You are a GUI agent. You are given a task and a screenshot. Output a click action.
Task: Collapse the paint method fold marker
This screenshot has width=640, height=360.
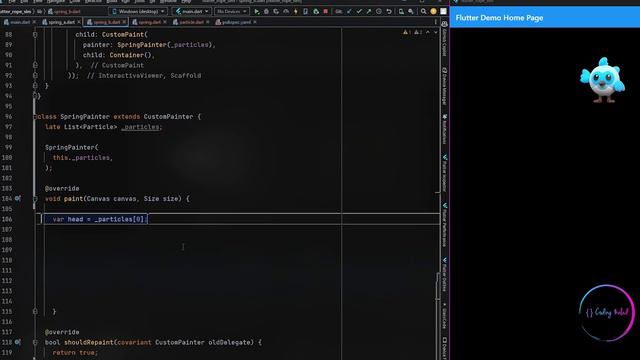click(35, 199)
